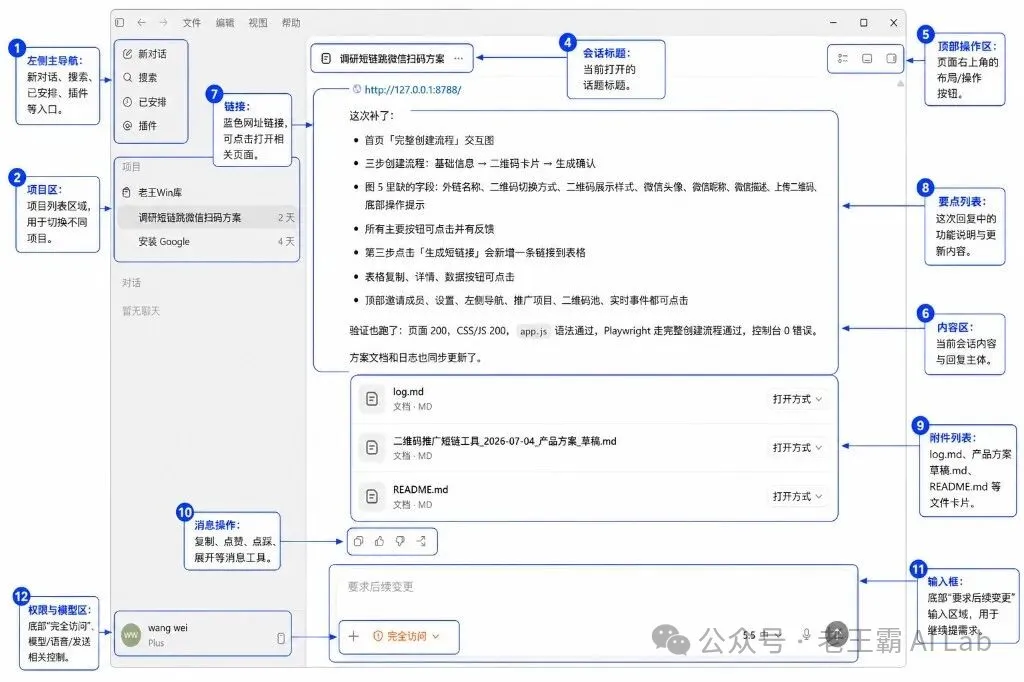This screenshot has width=1024, height=682.
Task: Click the microphone voice input icon
Action: (807, 634)
